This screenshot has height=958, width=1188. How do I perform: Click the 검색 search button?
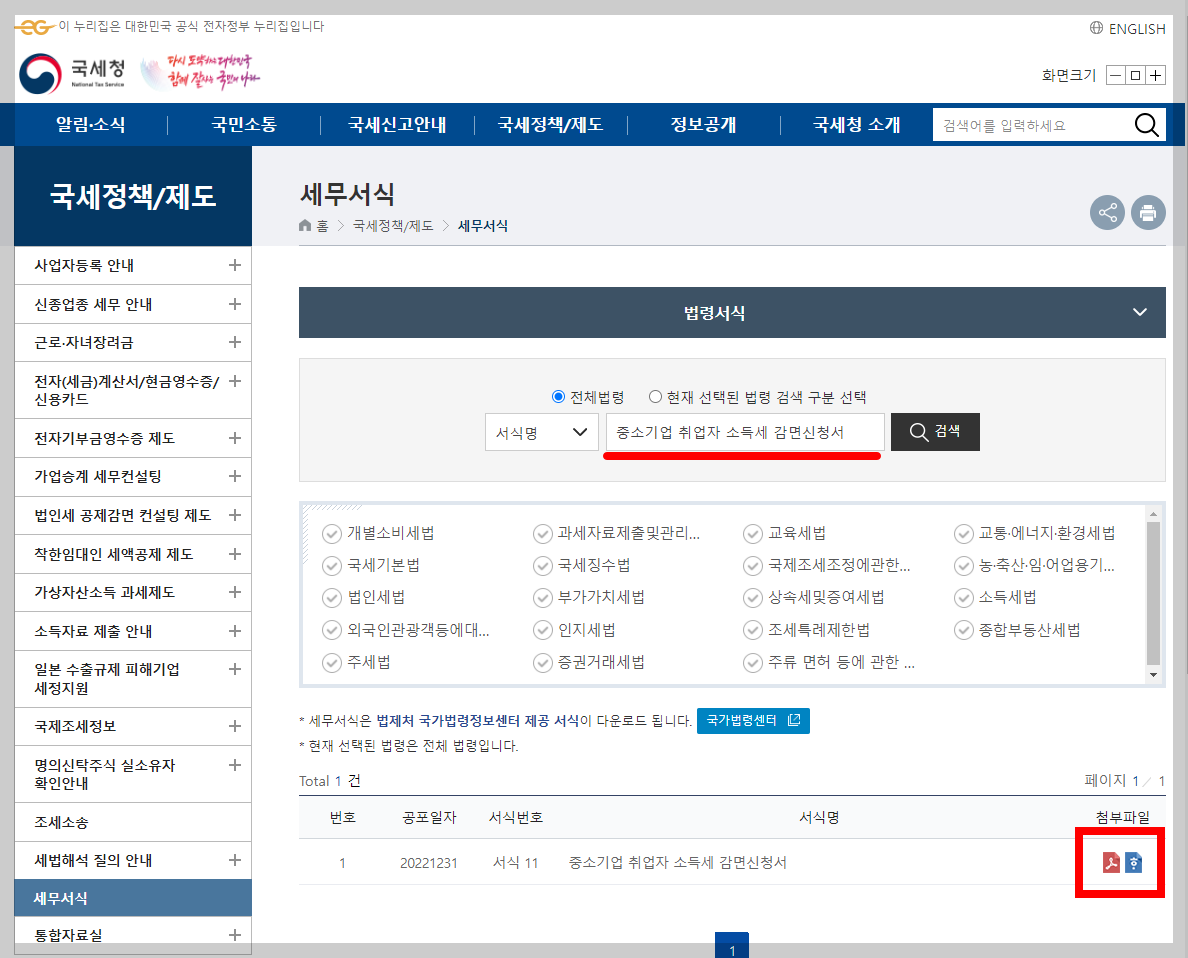pyautogui.click(x=935, y=432)
